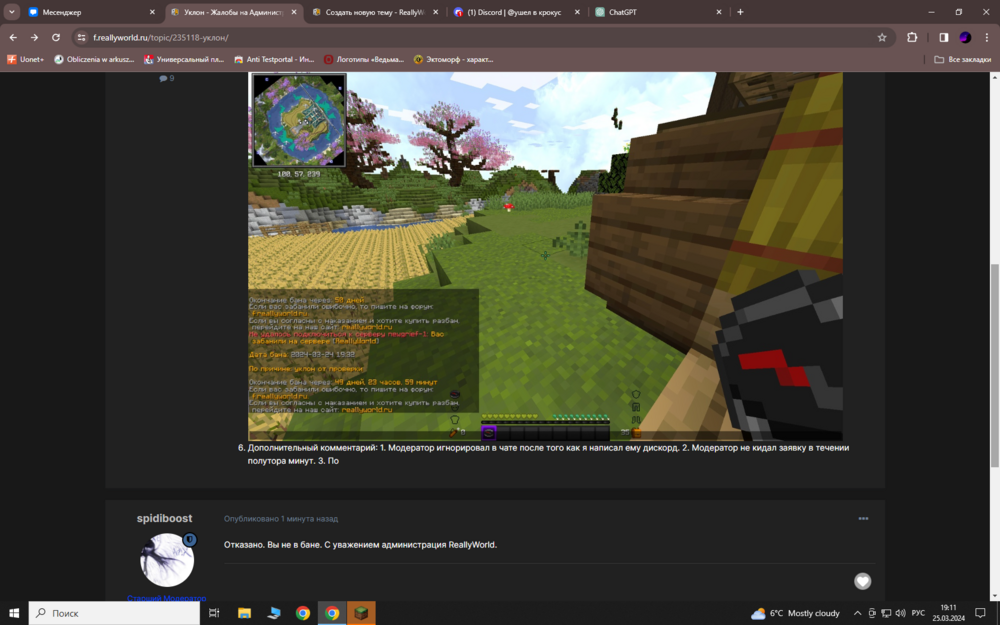Click the Опубликовано 1 минута назад timestamp
The width and height of the screenshot is (1000, 625).
coord(281,519)
